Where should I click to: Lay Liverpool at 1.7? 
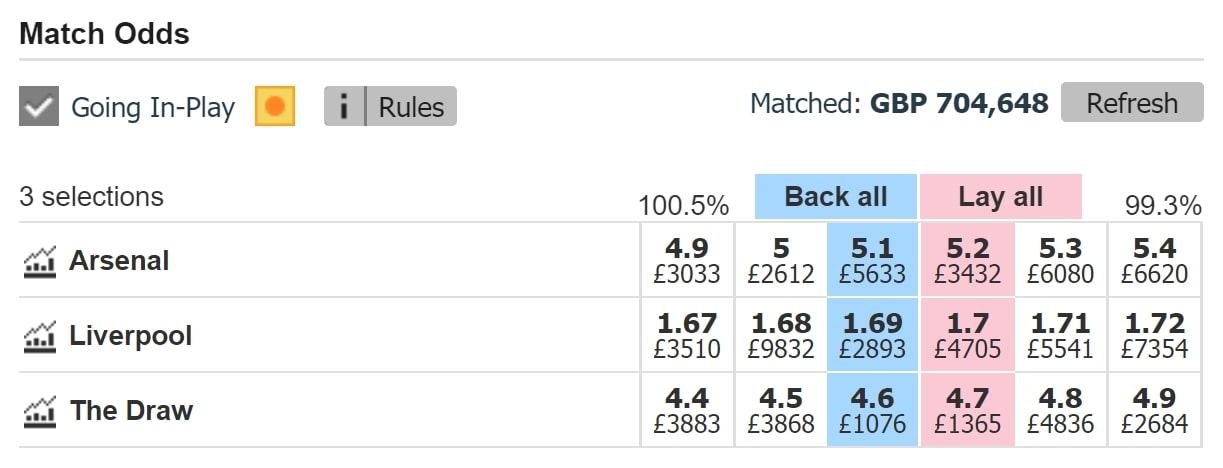[x=966, y=335]
